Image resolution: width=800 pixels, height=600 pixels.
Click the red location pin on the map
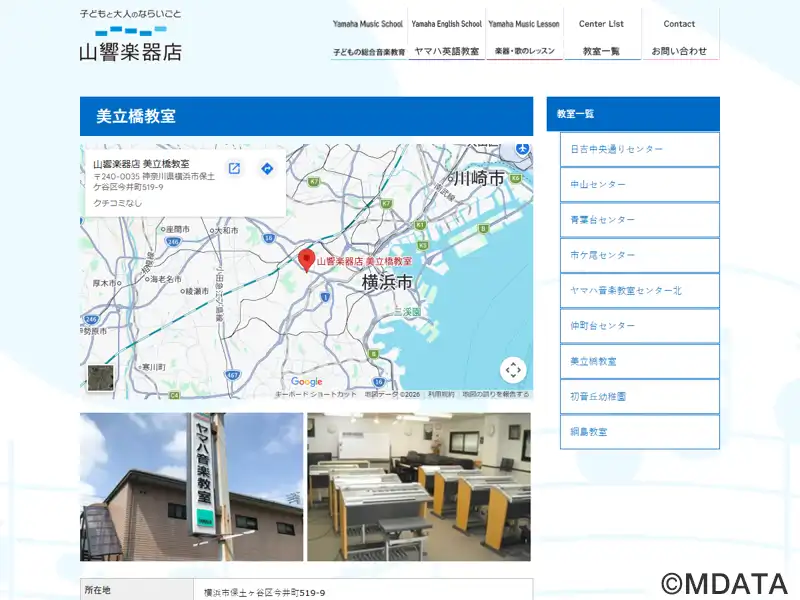click(x=306, y=259)
